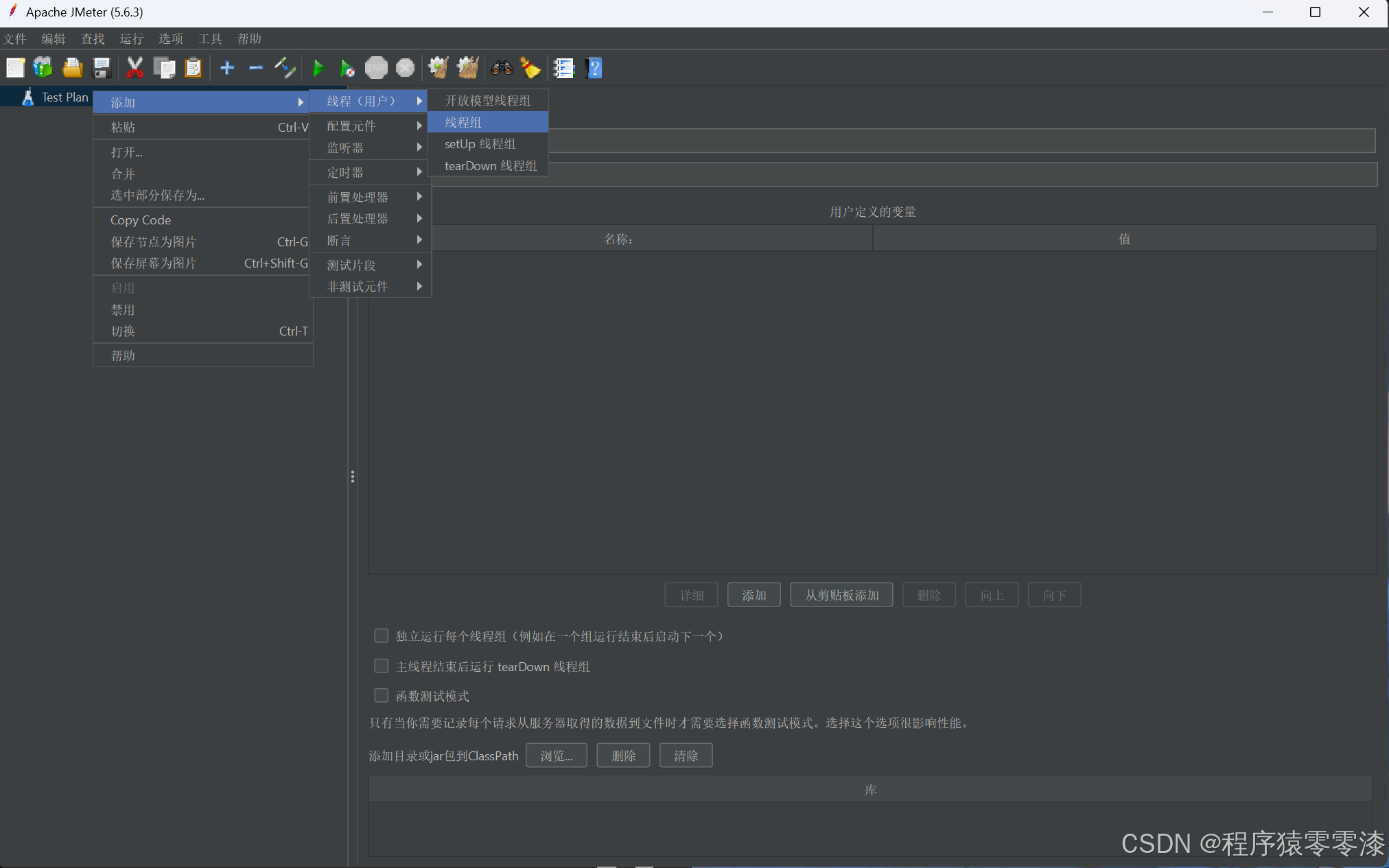This screenshot has height=868, width=1389.
Task: Select 切换 in context menu
Action: click(x=202, y=331)
